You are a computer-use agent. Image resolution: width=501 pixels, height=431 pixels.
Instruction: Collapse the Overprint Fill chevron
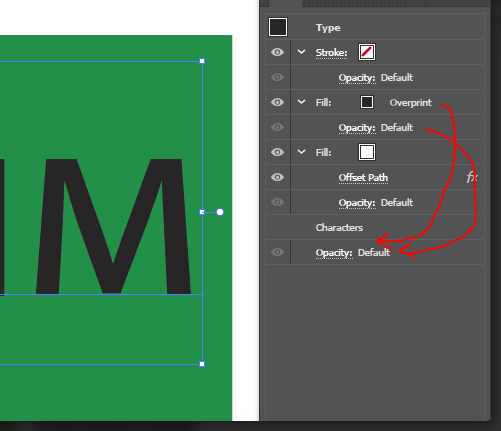[x=301, y=102]
